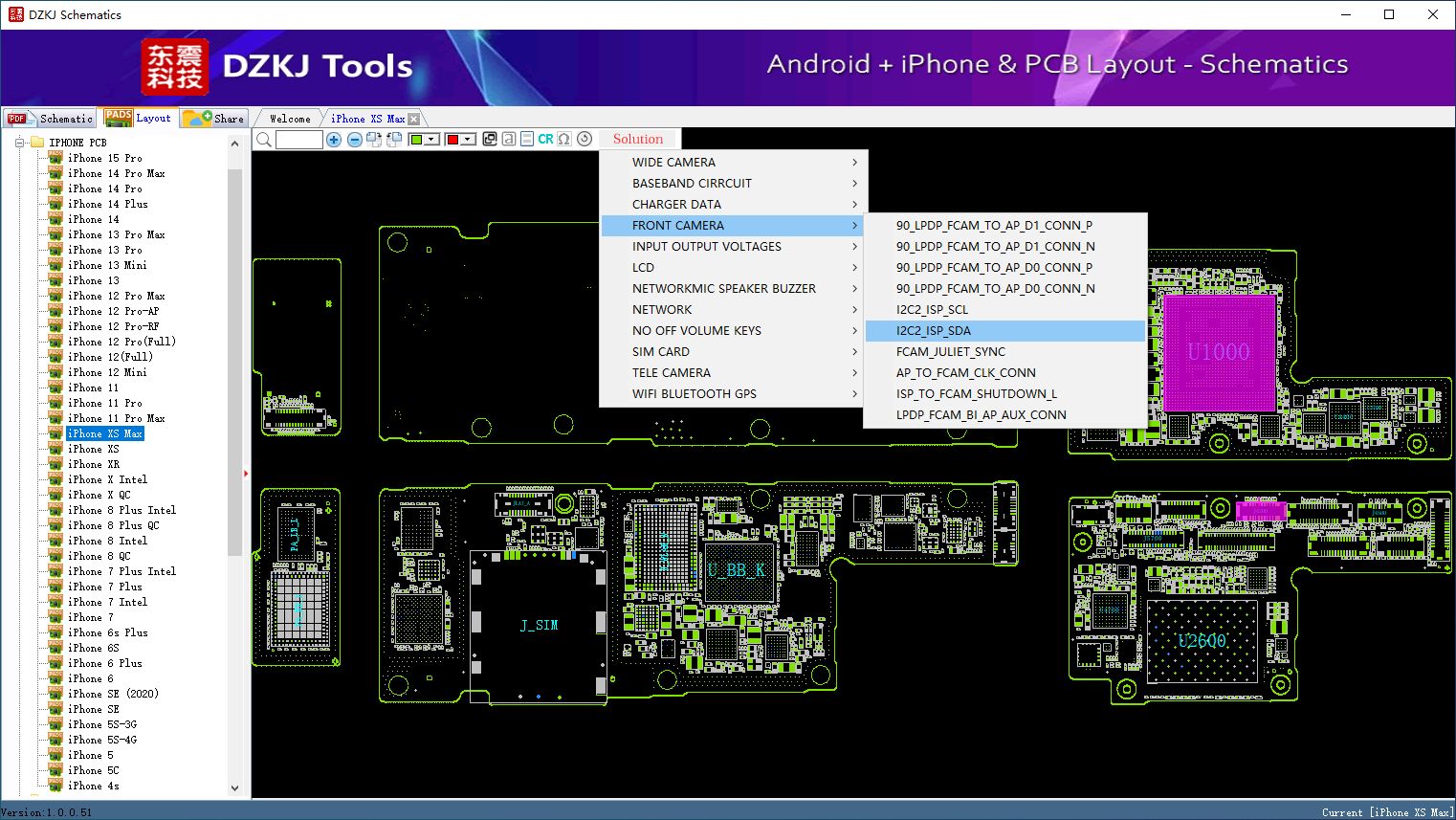
Task: Choose AP_TO_FCAM_CLK_CONN from the submenu
Action: tap(1005, 373)
